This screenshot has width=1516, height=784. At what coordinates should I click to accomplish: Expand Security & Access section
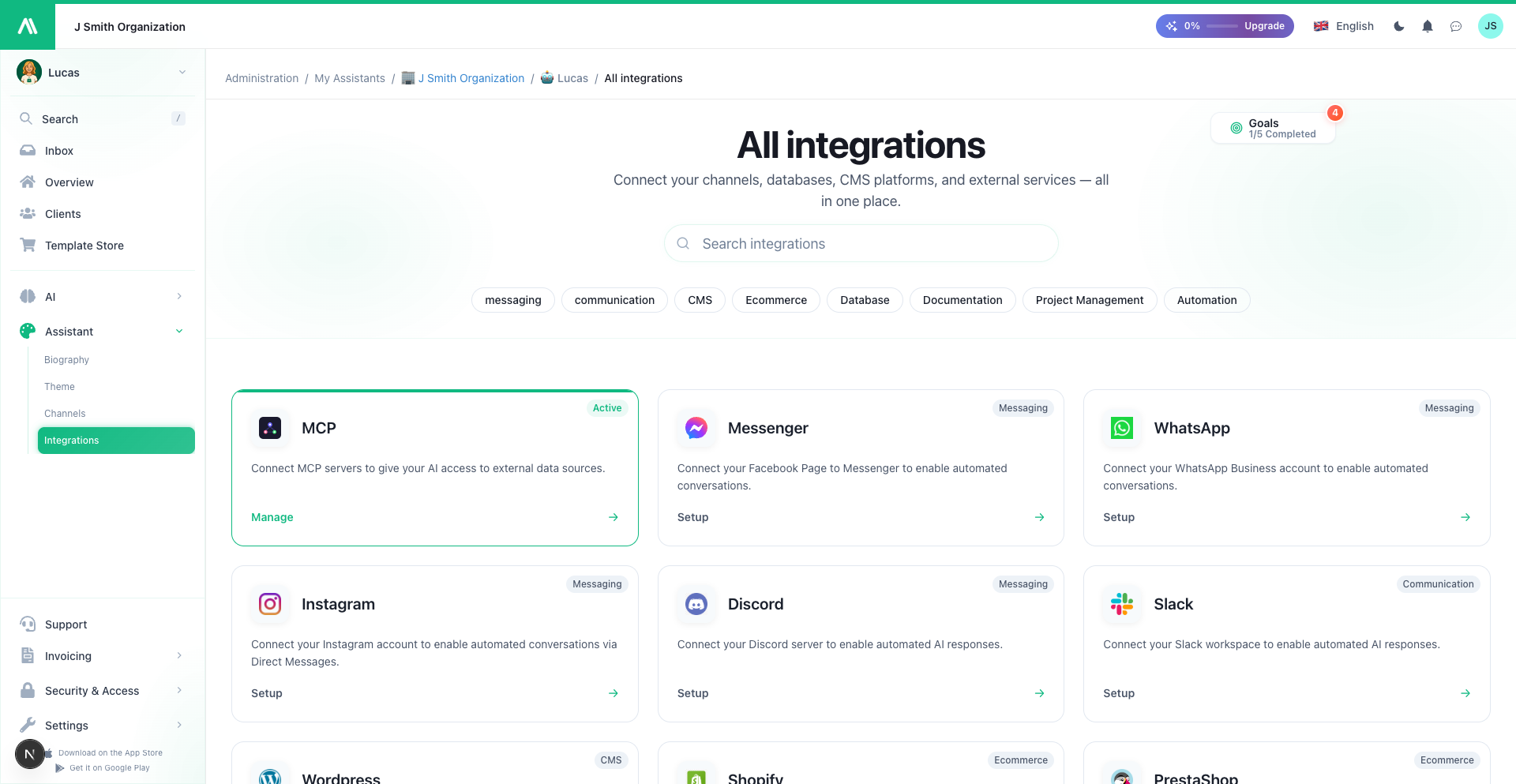pos(103,691)
